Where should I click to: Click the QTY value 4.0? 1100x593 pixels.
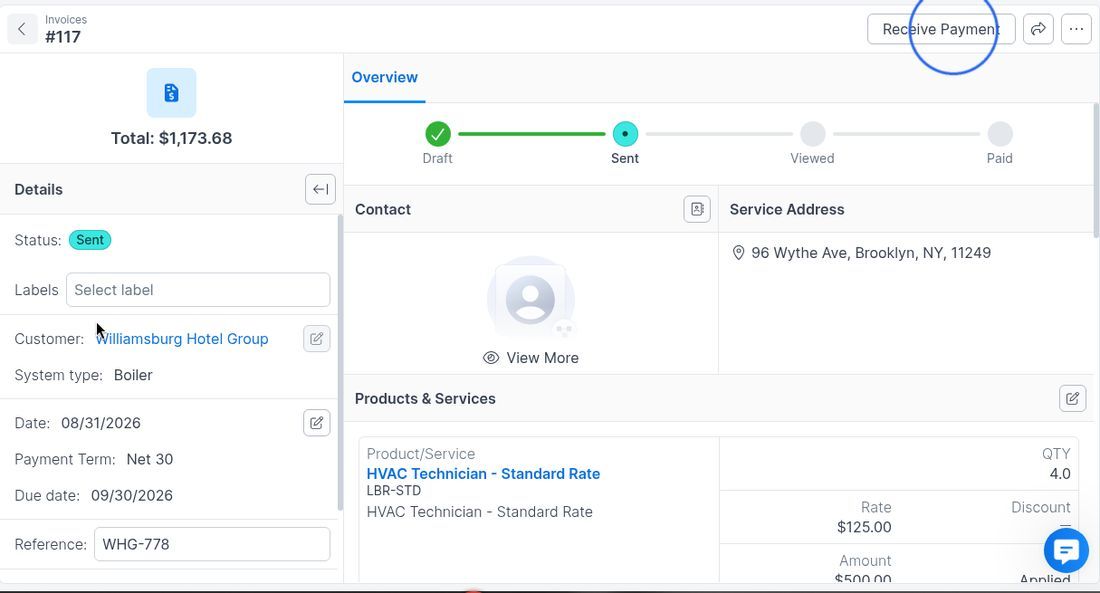(x=1059, y=474)
